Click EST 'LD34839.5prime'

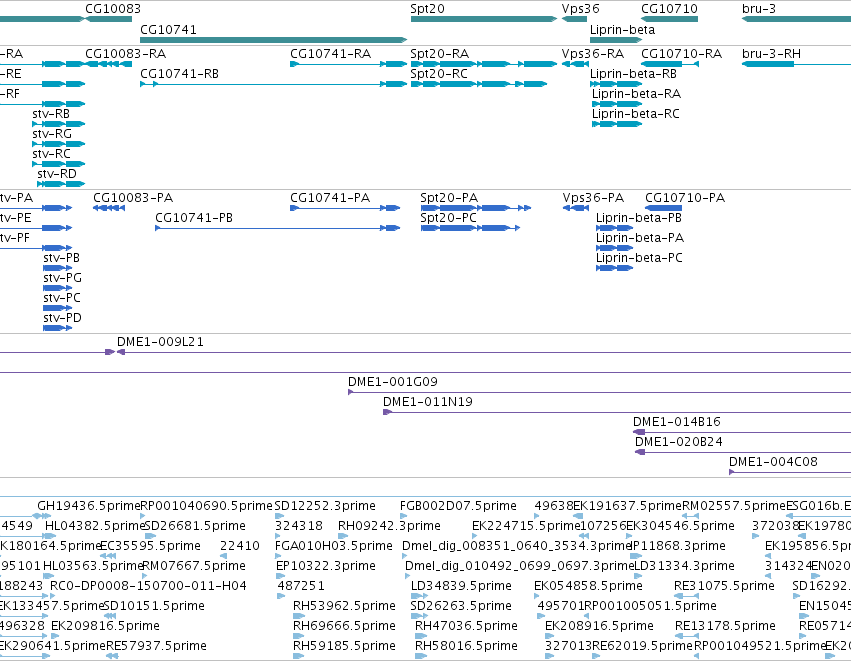[461, 587]
